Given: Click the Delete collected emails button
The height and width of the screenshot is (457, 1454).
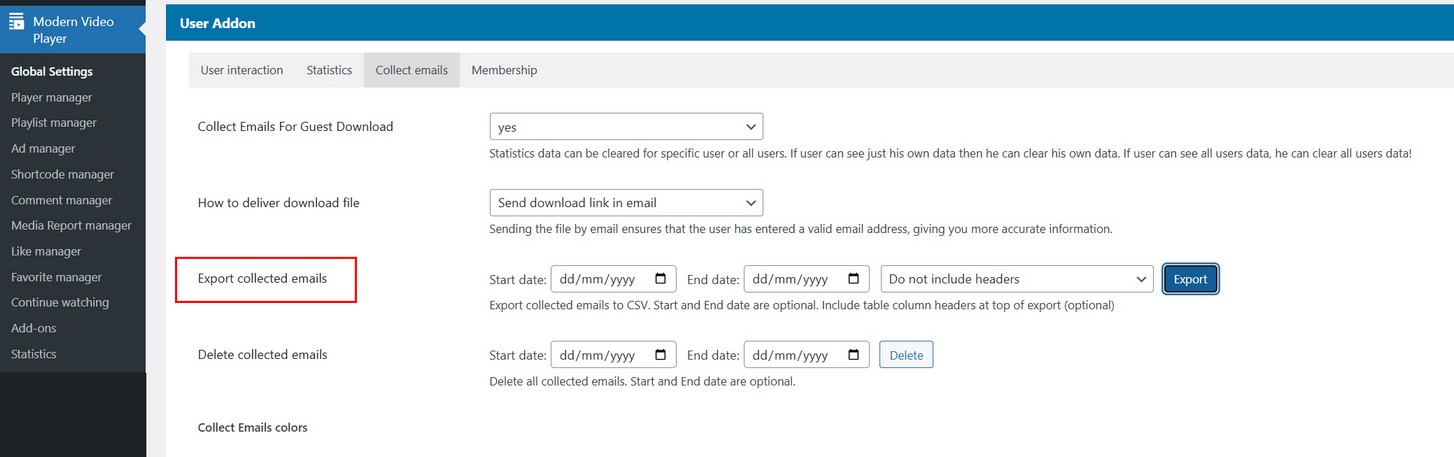Looking at the screenshot, I should [906, 355].
